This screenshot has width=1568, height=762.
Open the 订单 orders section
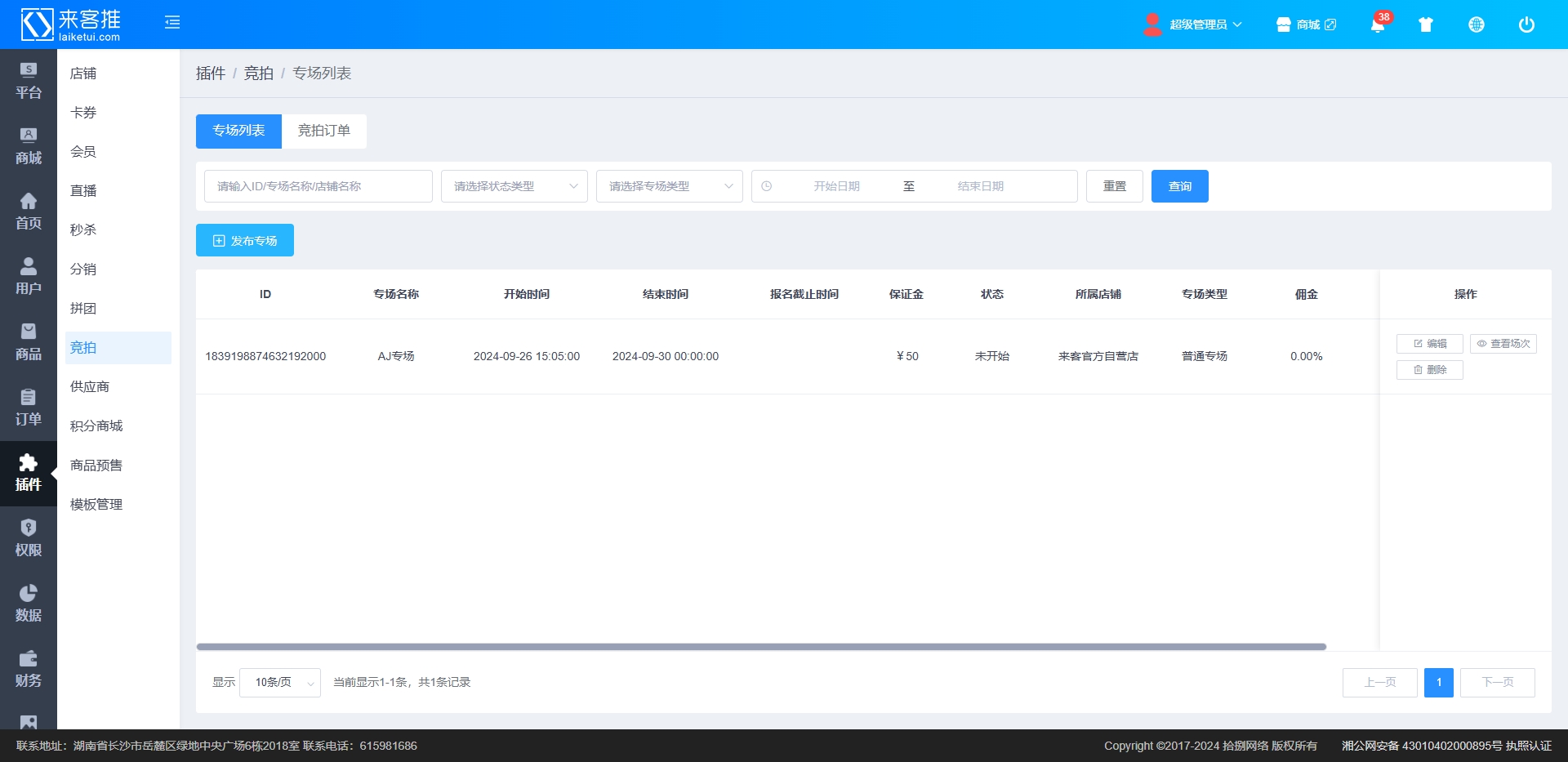point(29,408)
